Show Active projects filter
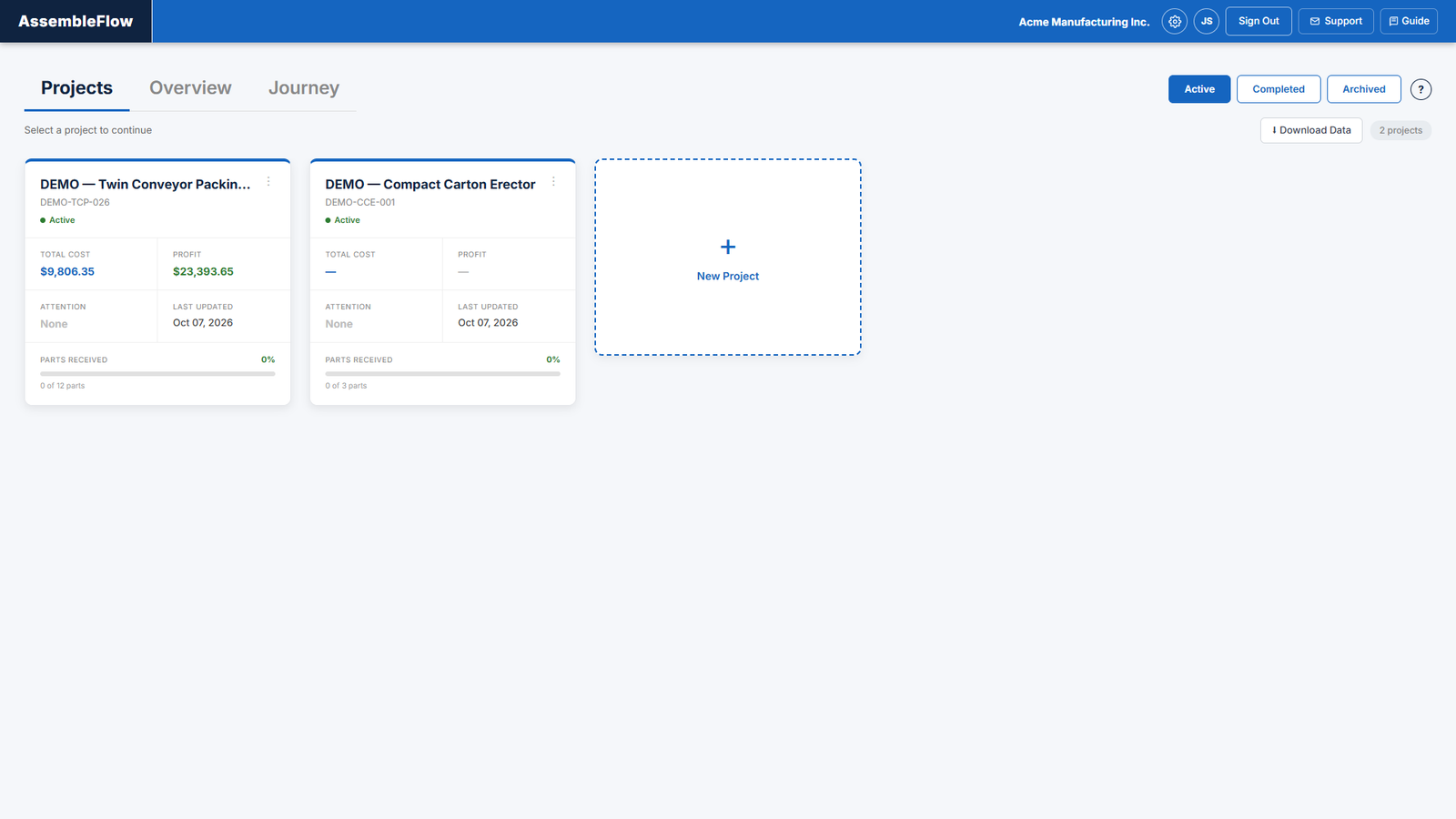1456x819 pixels. [1199, 89]
